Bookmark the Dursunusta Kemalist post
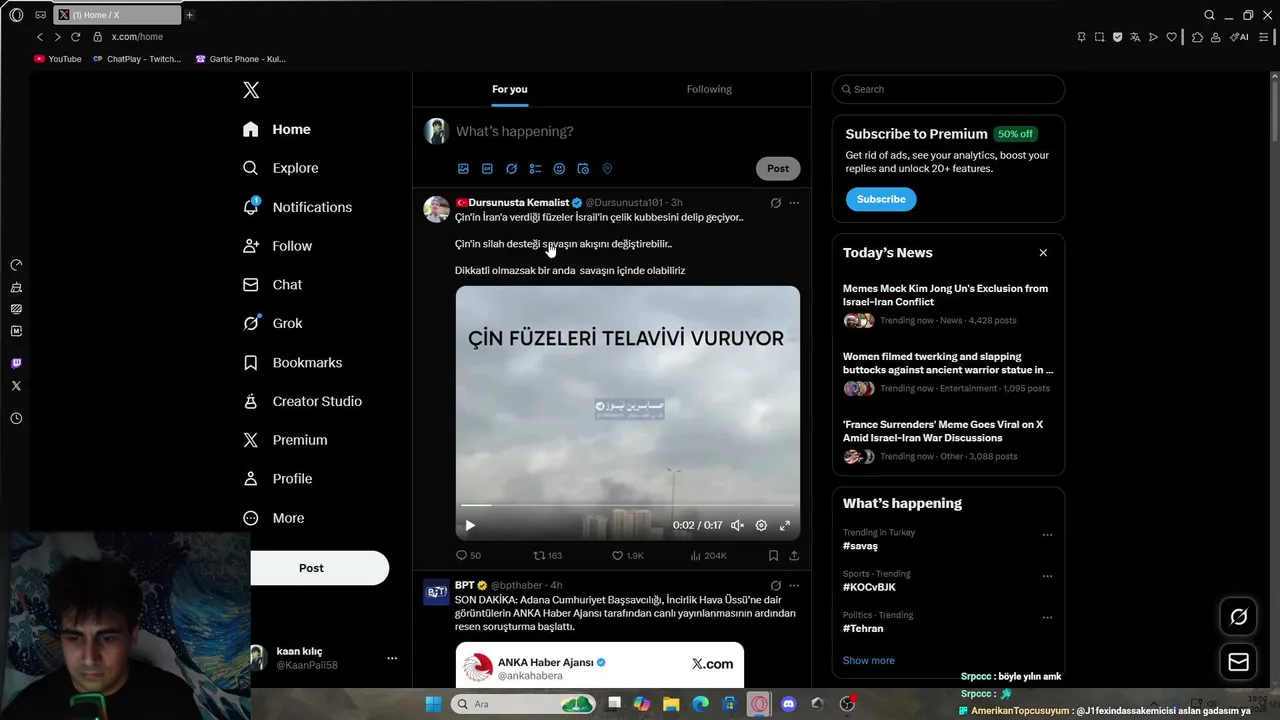 [x=773, y=555]
